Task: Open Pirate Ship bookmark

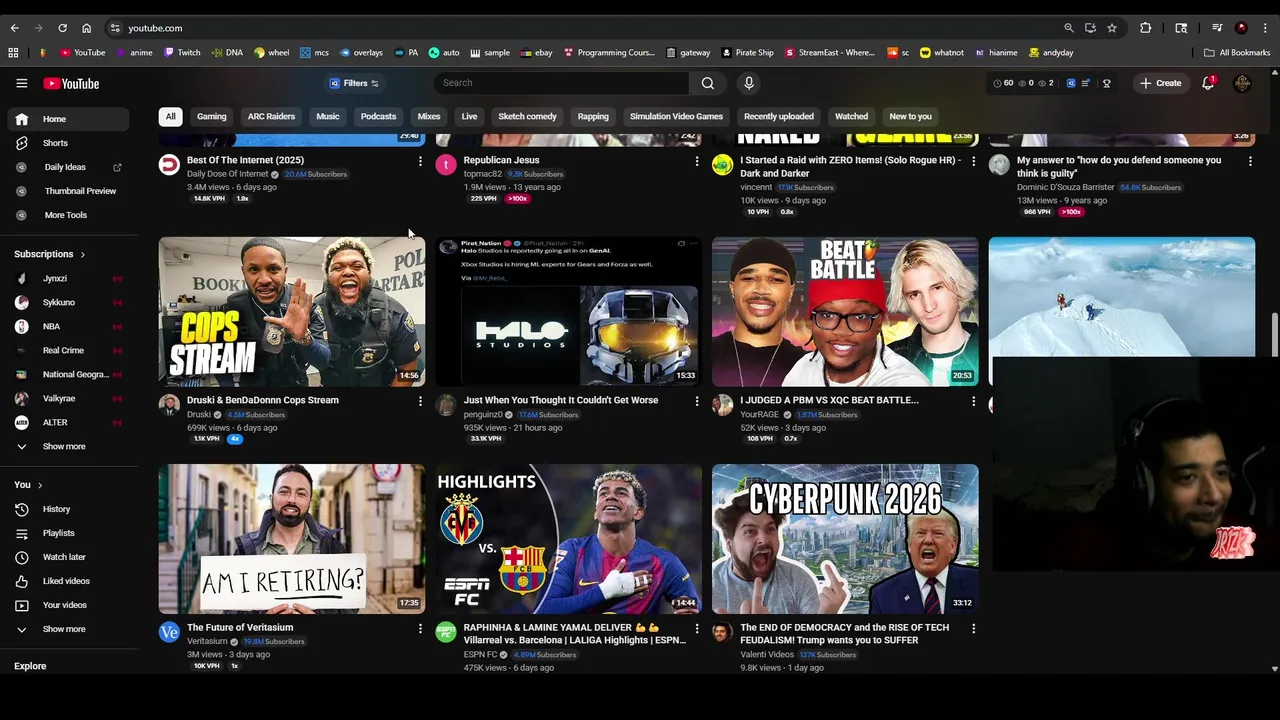Action: [746, 53]
